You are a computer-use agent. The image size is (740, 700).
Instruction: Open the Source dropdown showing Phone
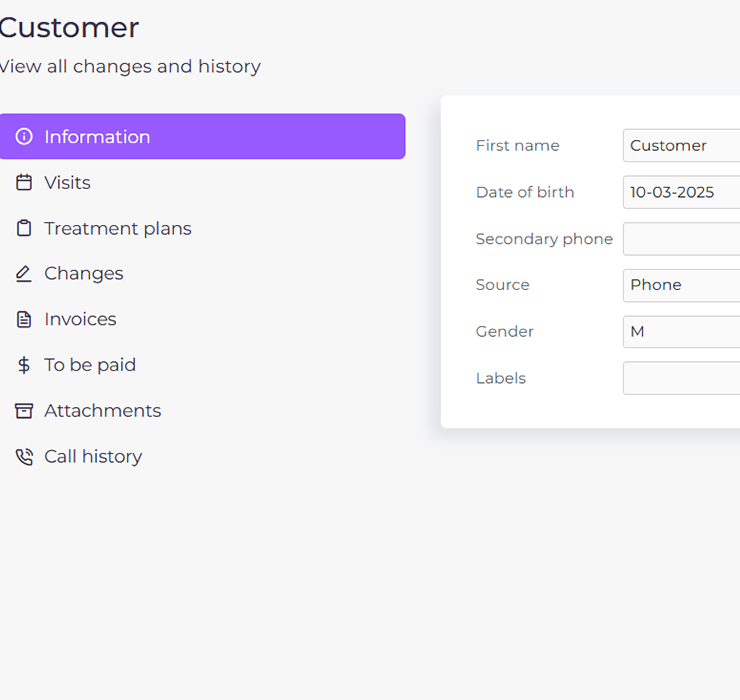click(x=681, y=285)
